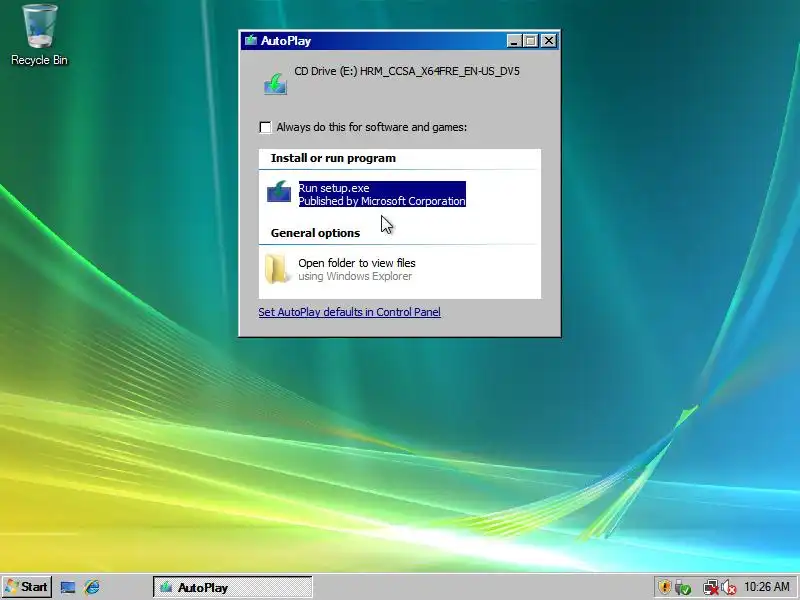Image resolution: width=800 pixels, height=600 pixels.
Task: Click the General options heading
Action: coord(315,233)
